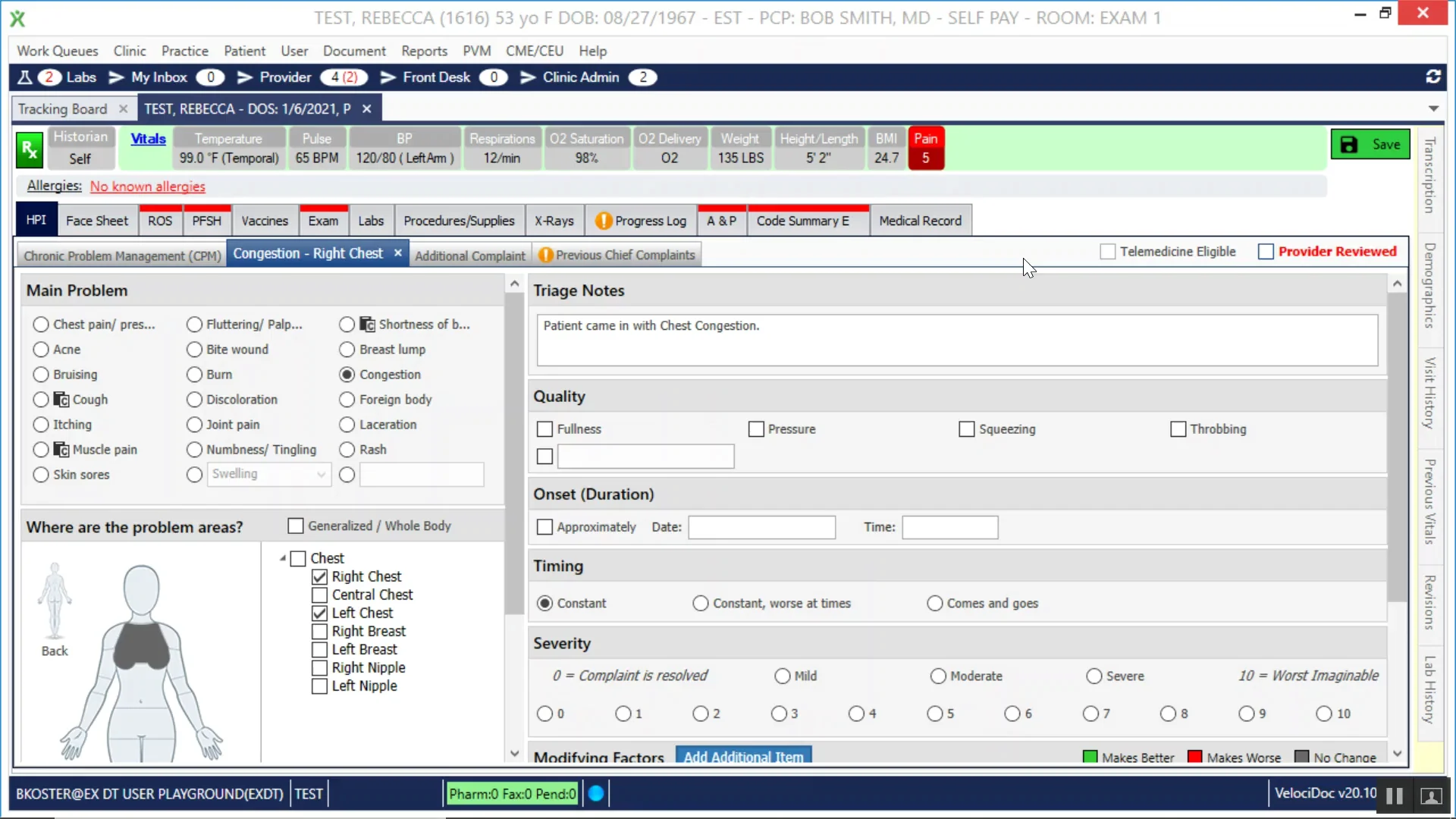Viewport: 1456px width, 819px height.
Task: Open the No known allergies link
Action: (147, 186)
